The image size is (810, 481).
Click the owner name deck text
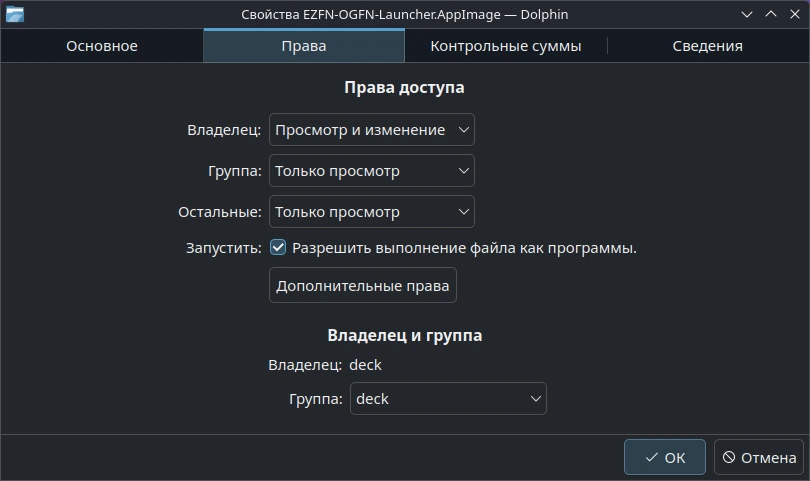[365, 365]
